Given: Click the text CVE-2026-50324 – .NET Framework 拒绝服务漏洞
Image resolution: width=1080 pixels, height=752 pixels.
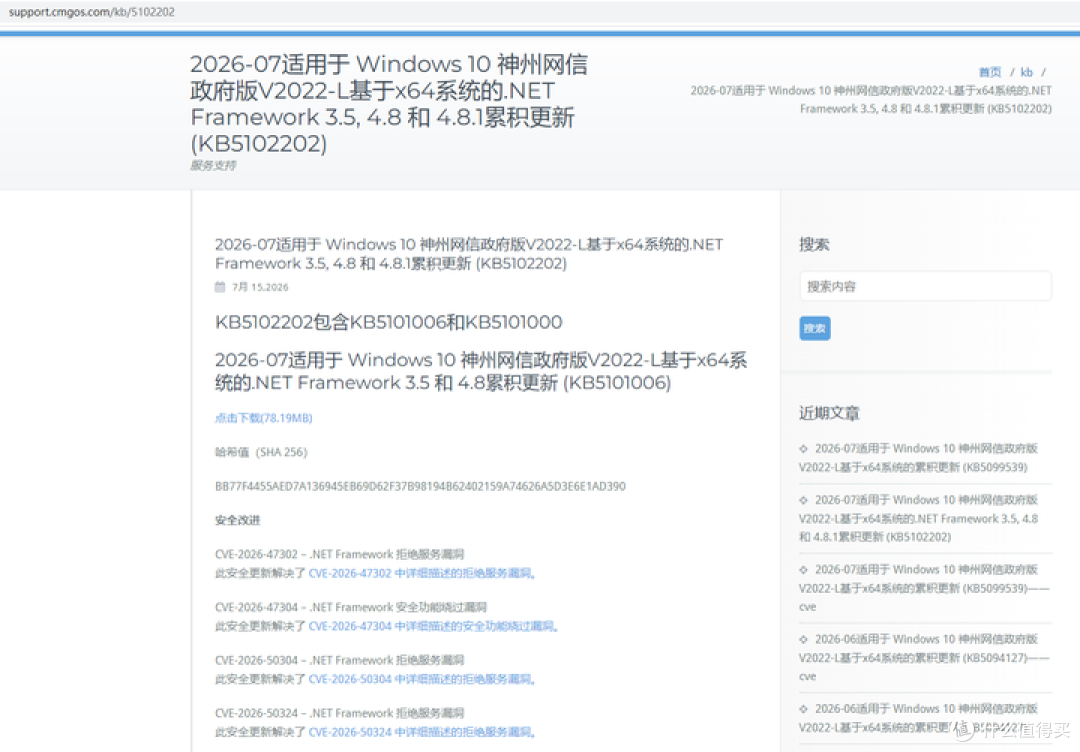Looking at the screenshot, I should click(340, 713).
